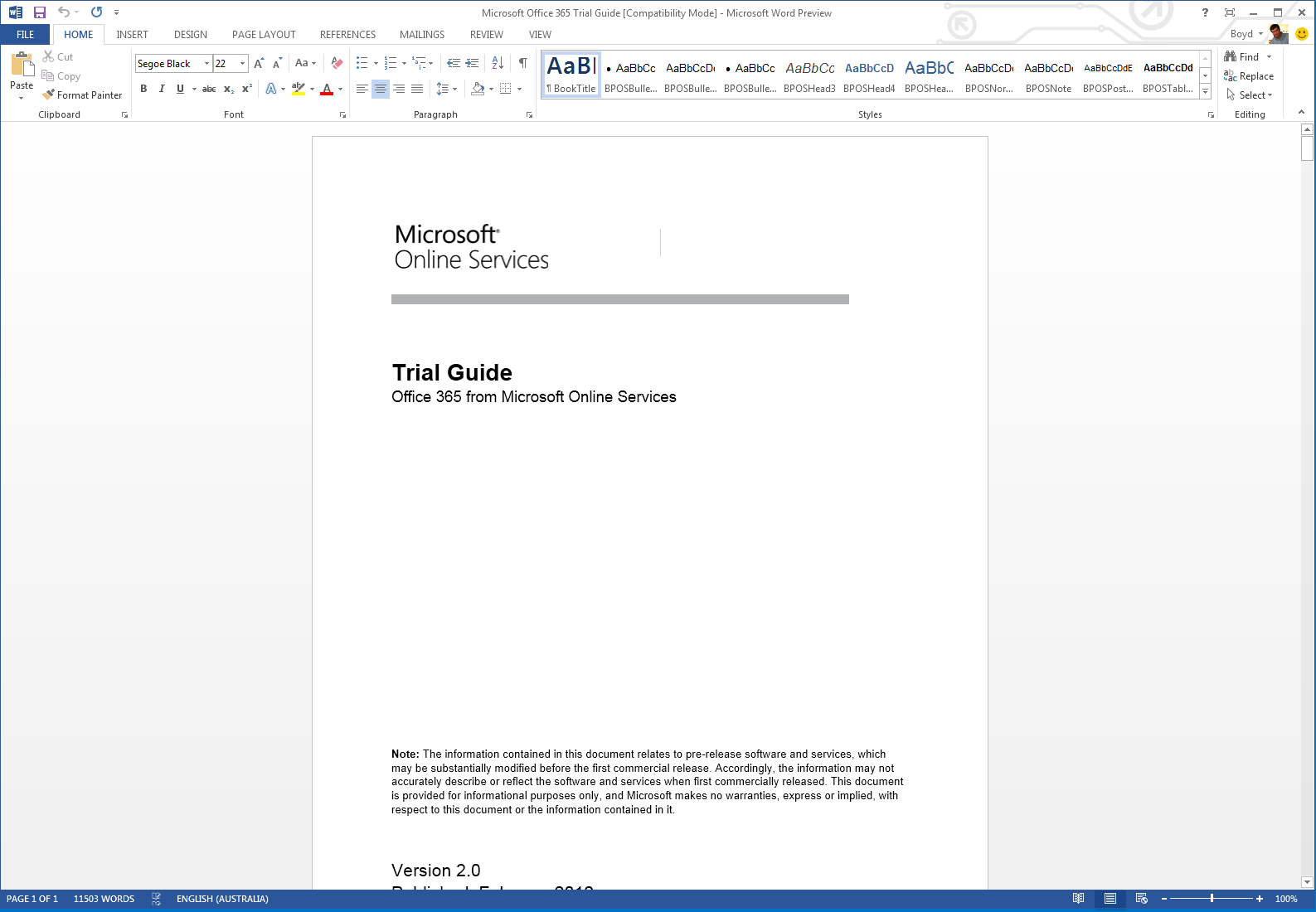Switch to the INSERT tab
This screenshot has height=912, width=1316.
(x=132, y=34)
